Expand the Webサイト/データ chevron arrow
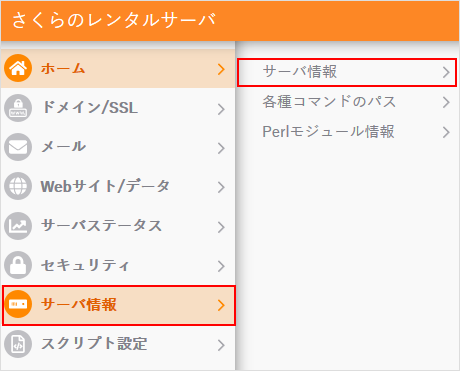The image size is (460, 371). coord(221,187)
